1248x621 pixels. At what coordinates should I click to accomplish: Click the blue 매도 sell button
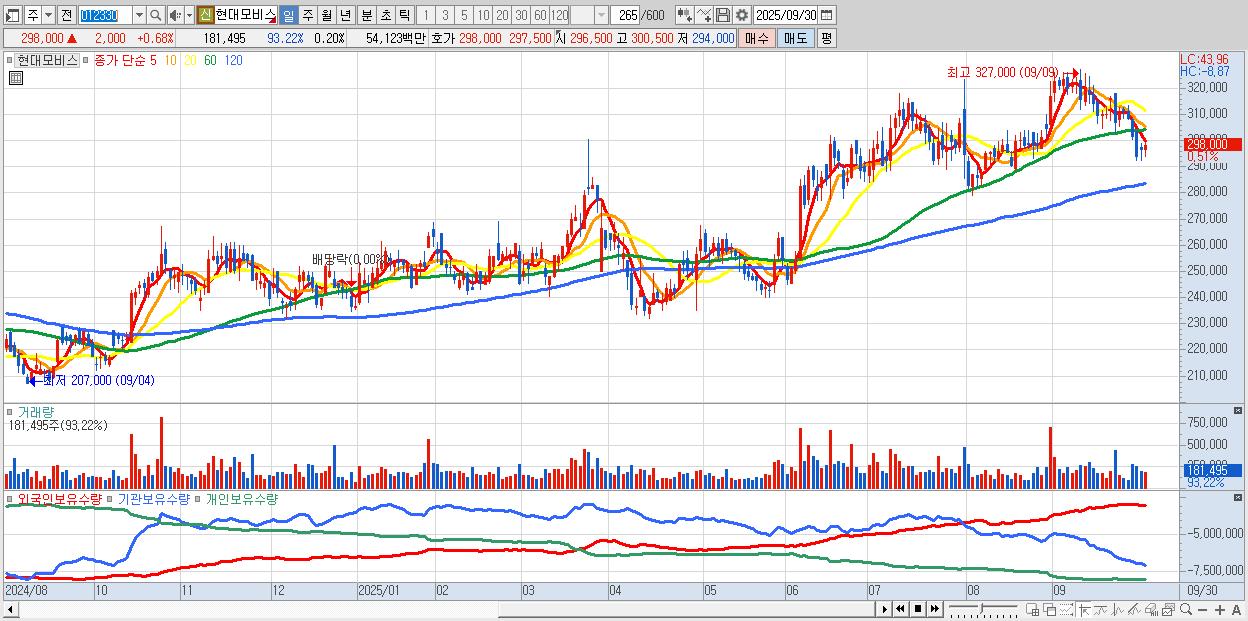coord(796,38)
